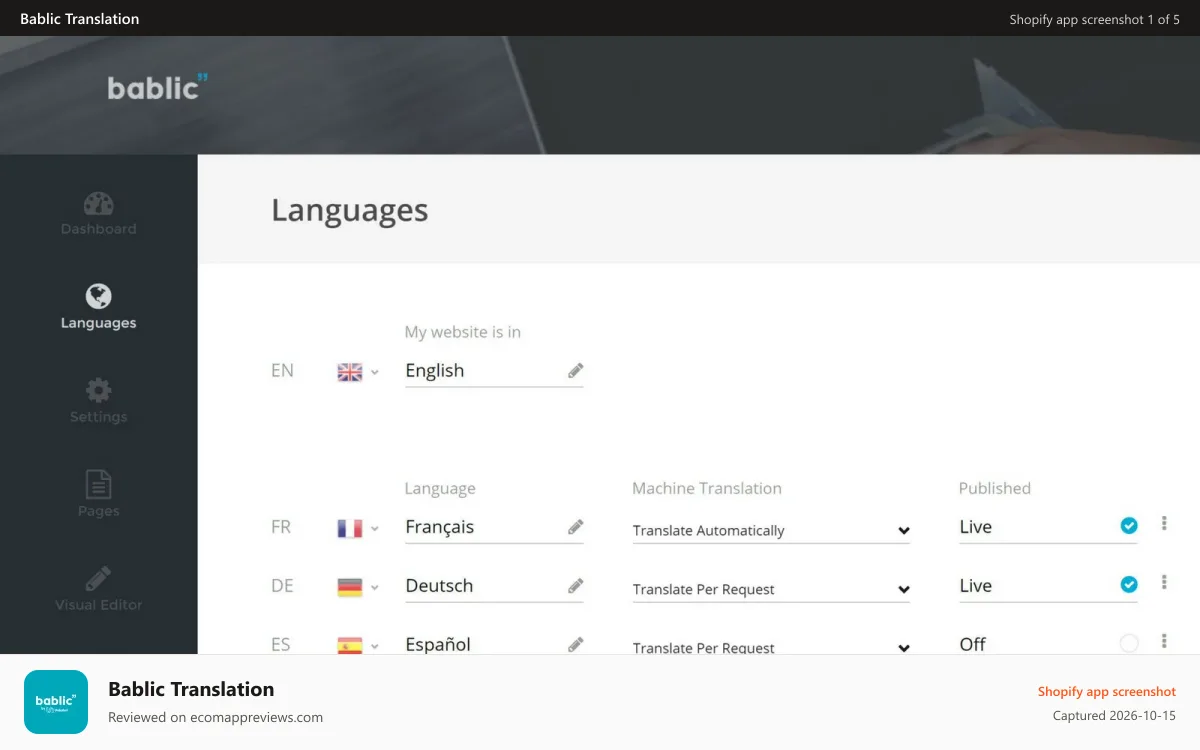This screenshot has width=1200, height=750.
Task: Edit the English language name pencil
Action: pyautogui.click(x=576, y=370)
